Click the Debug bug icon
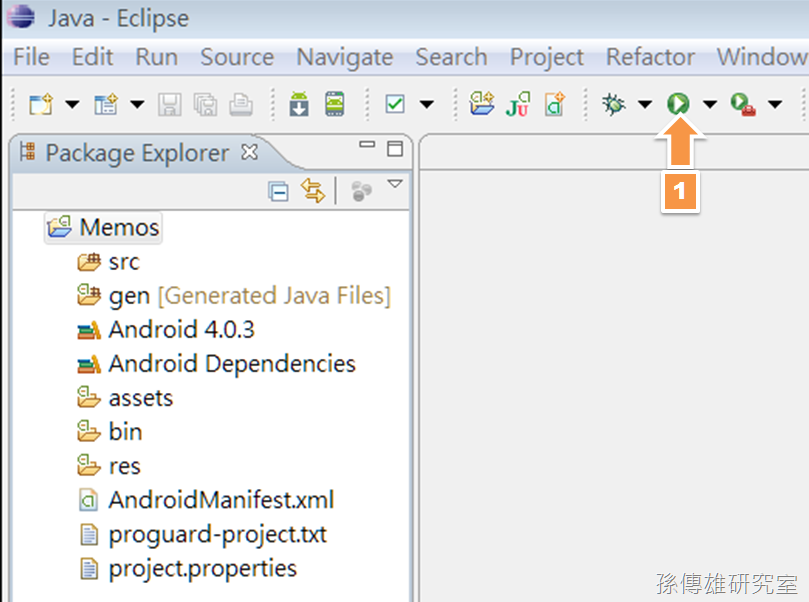Viewport: 809px width, 602px height. pyautogui.click(x=614, y=104)
